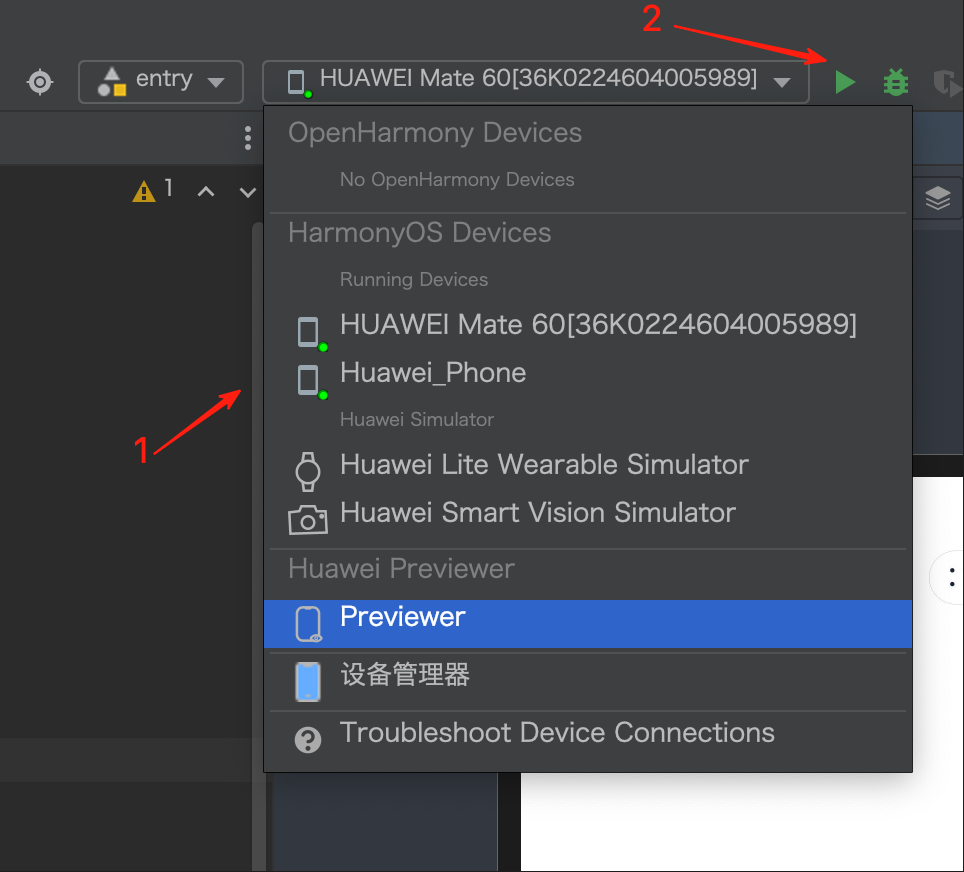Viewport: 964px width, 872px height.
Task: Choose Huawei Lite Wearable Simulator
Action: 588,465
